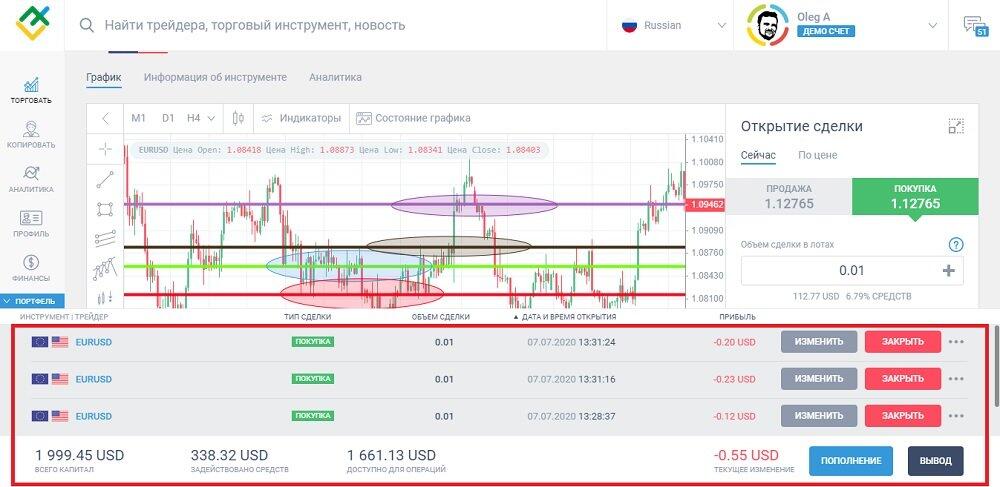Open the Russian language dropdown
Image resolution: width=1000 pixels, height=487 pixels.
coord(673,25)
